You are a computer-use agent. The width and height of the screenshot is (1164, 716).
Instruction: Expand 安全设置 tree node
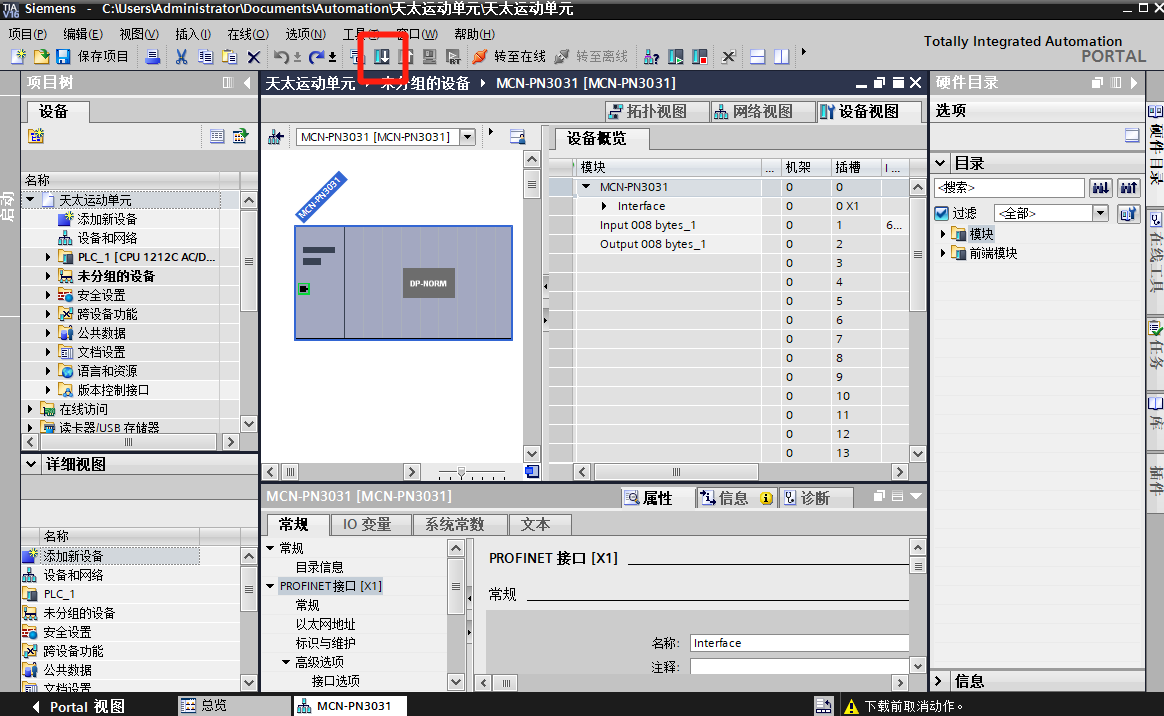tap(48, 295)
